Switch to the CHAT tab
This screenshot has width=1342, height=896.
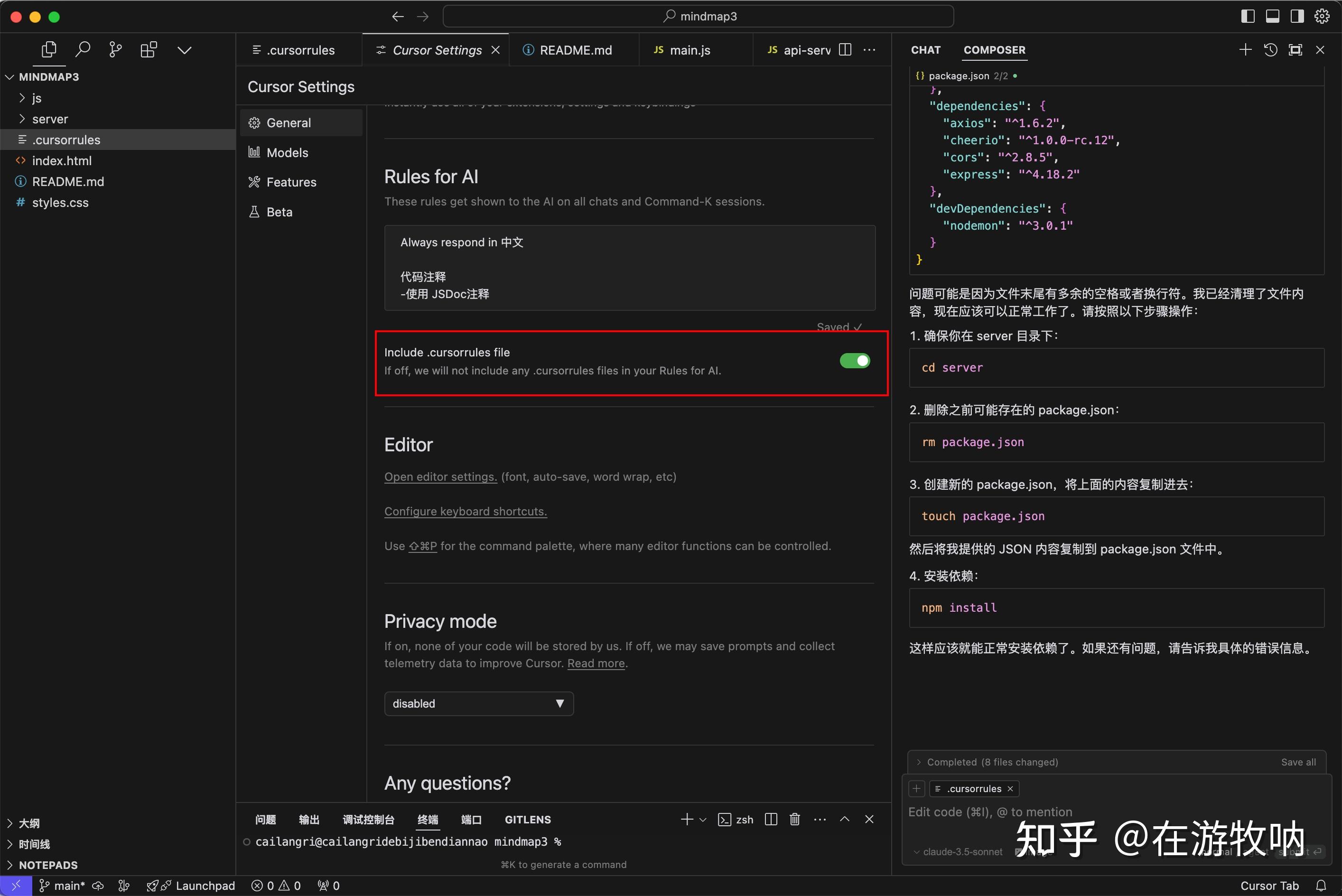click(925, 50)
